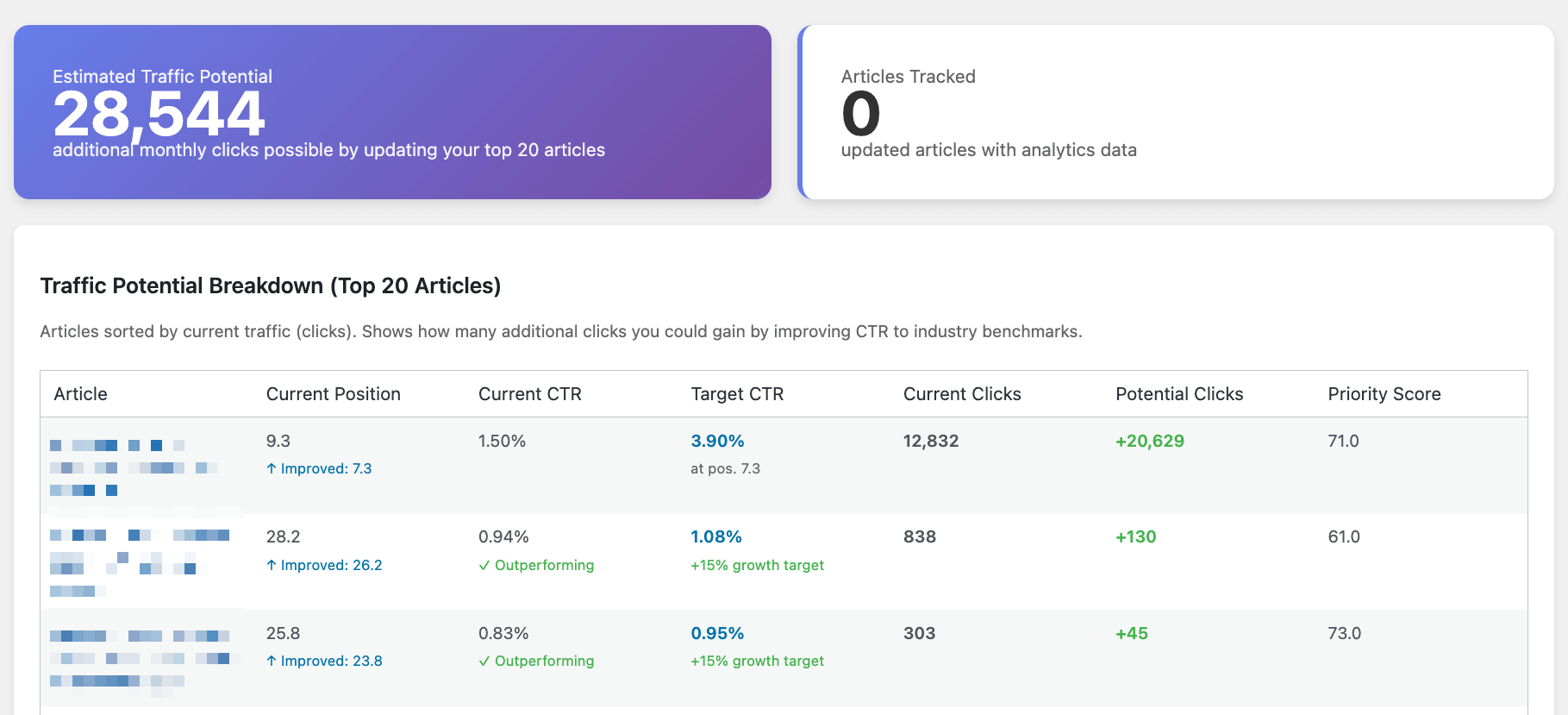The width and height of the screenshot is (1568, 715).
Task: Sort by the 'Current Clicks' column header
Action: coord(961,394)
